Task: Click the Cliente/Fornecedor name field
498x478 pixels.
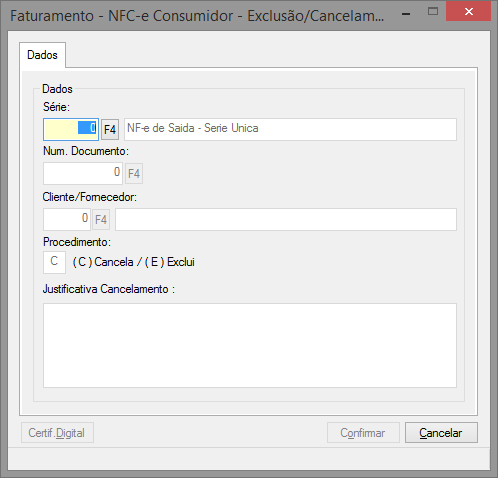Action: pos(286,219)
